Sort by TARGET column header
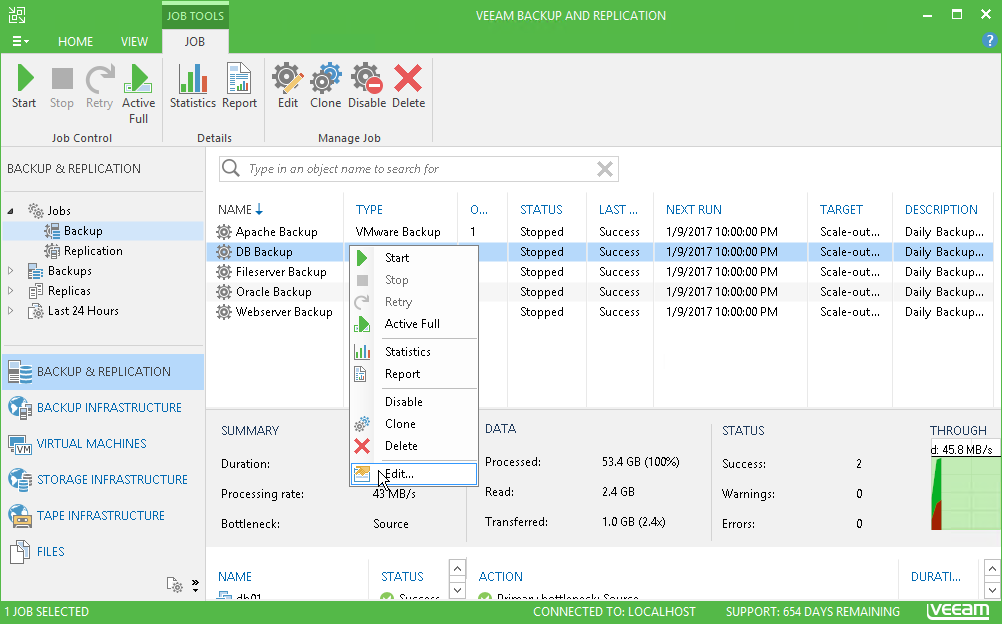Viewport: 1002px width, 624px height. point(841,210)
